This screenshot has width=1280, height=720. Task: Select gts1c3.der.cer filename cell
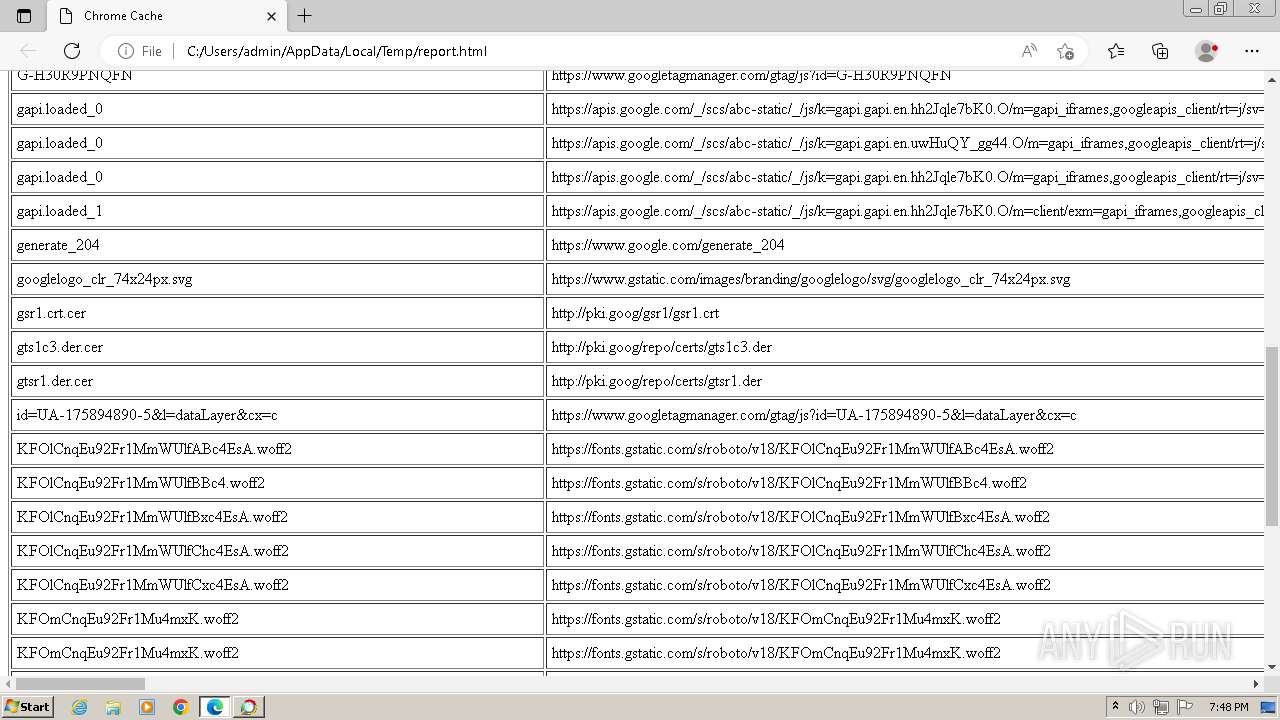[x=277, y=347]
